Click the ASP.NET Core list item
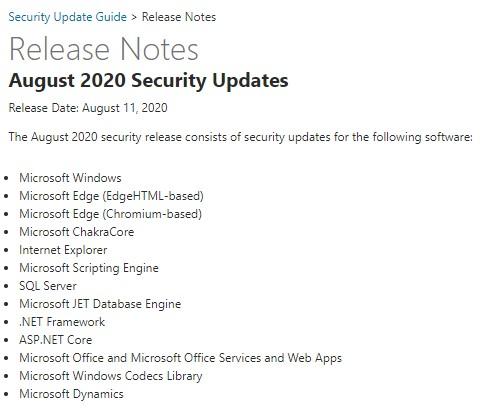The height and width of the screenshot is (409, 490). point(56,340)
